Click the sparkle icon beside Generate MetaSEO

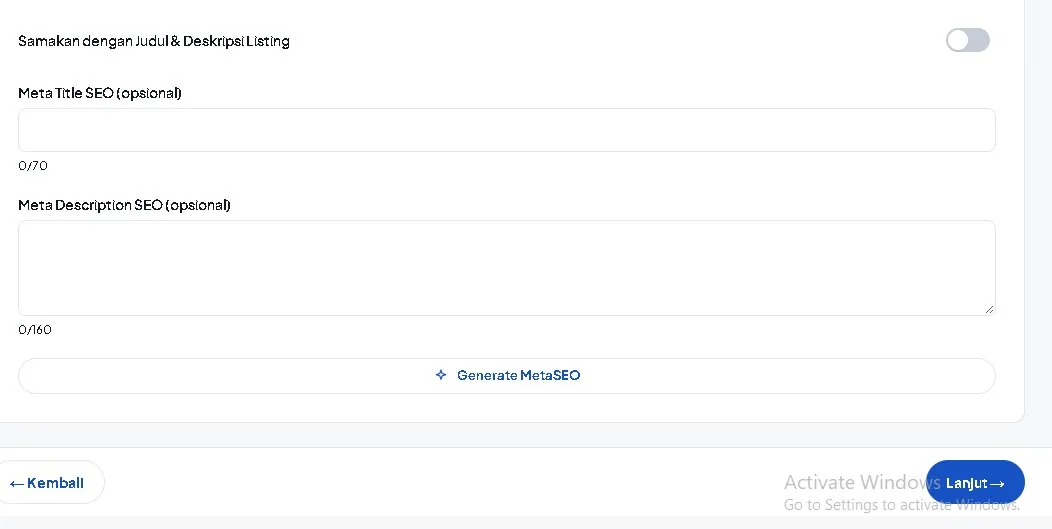441,375
